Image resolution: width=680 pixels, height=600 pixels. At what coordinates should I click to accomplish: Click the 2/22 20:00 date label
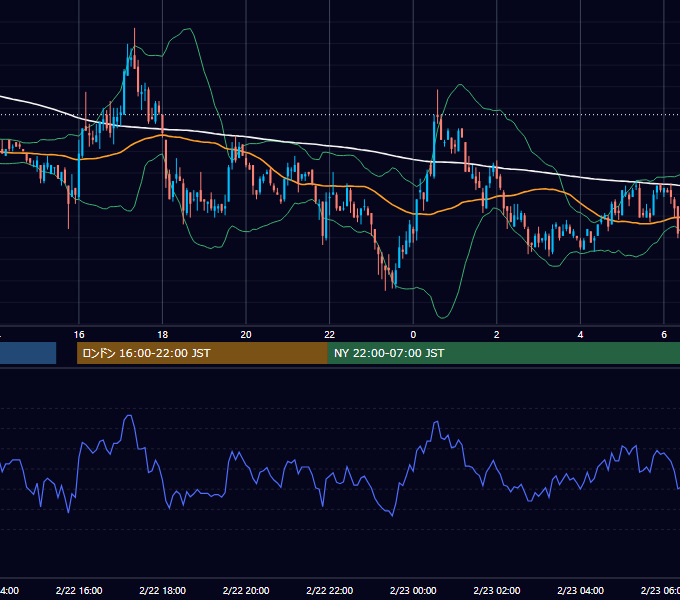(x=246, y=590)
